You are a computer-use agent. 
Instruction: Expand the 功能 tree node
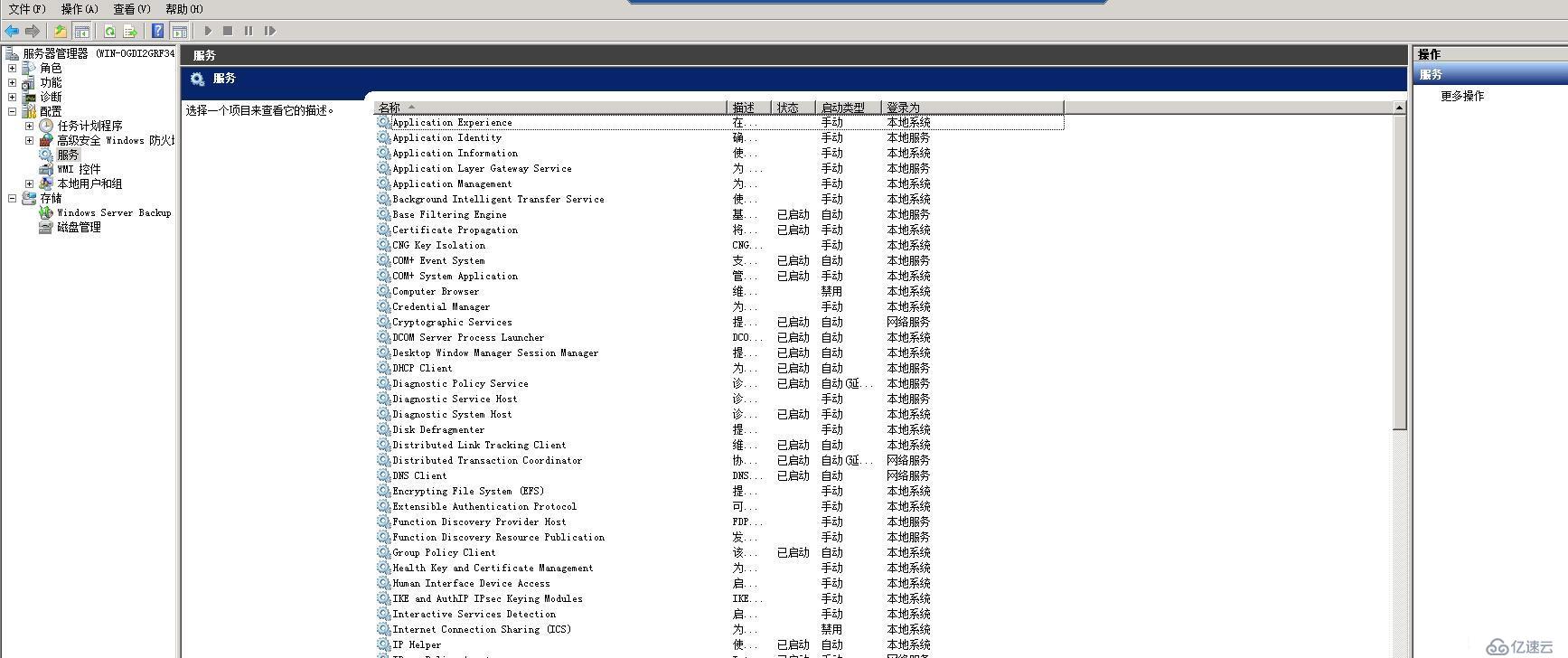pyautogui.click(x=12, y=82)
